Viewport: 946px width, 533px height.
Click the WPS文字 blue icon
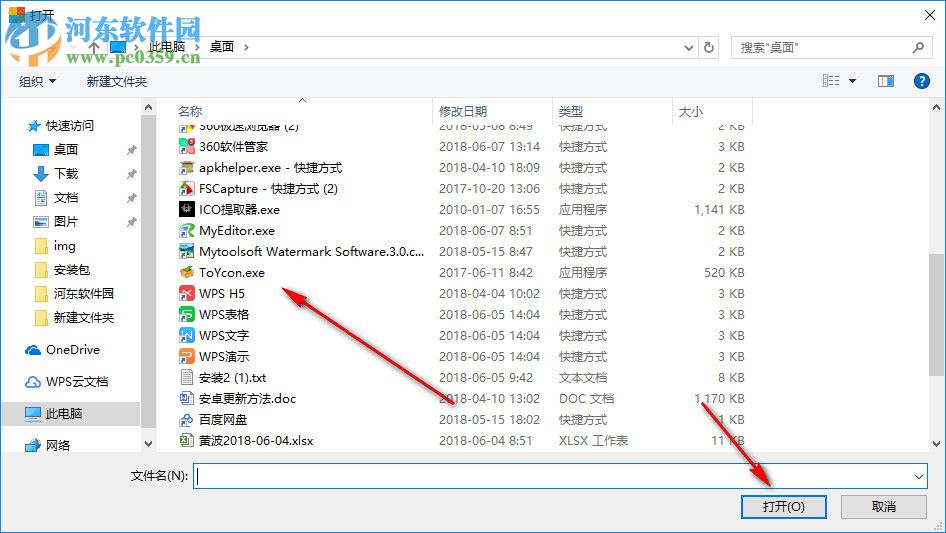(186, 335)
